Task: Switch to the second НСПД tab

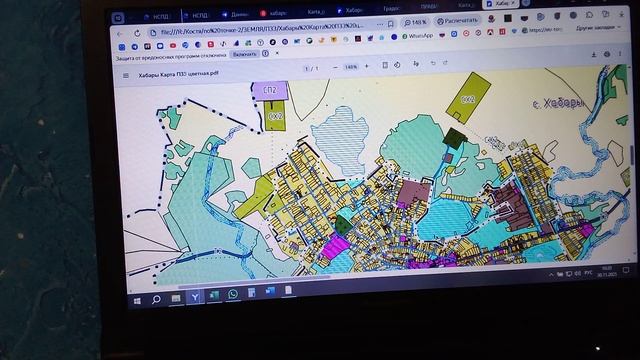Action: 197,16
